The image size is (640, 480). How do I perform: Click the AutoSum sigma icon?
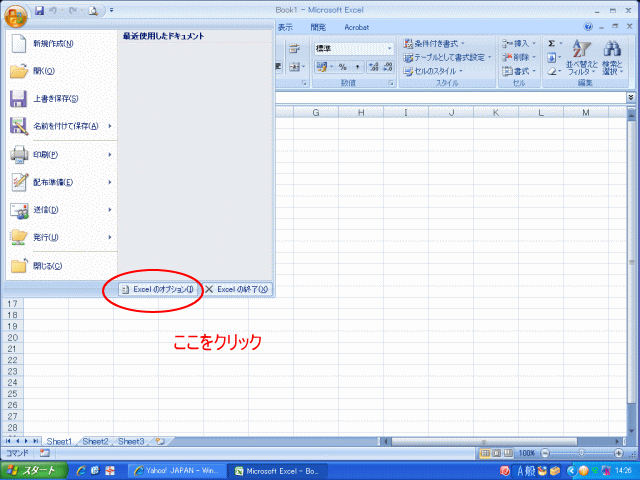click(x=552, y=43)
